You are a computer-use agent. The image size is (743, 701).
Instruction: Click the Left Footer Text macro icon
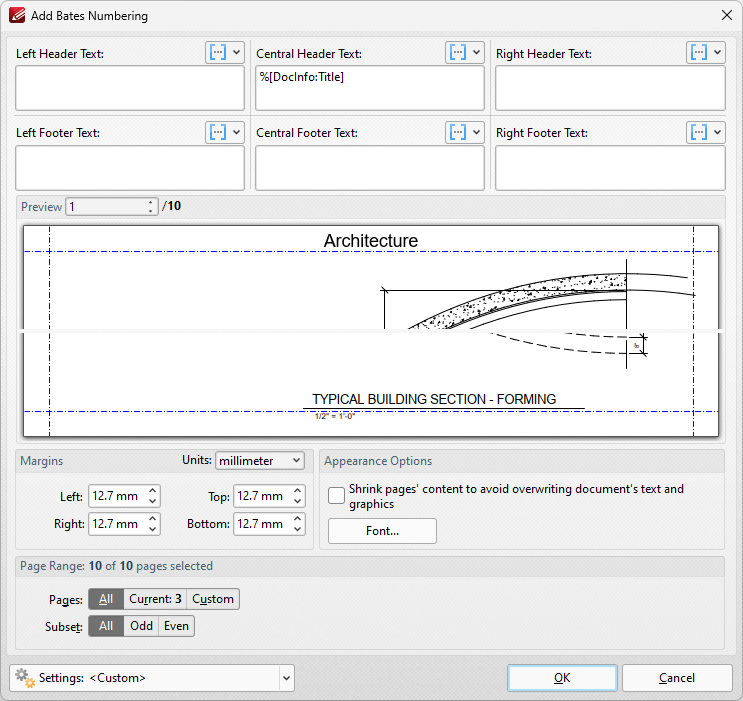pos(217,132)
